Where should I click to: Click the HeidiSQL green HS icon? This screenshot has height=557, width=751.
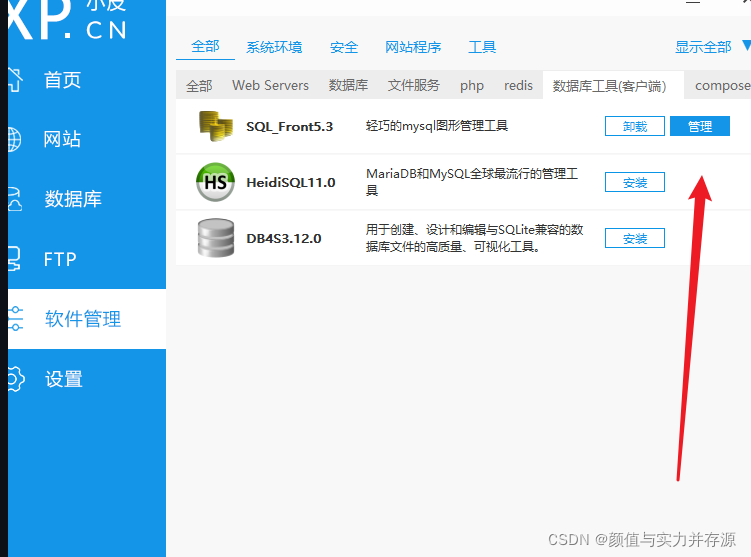(216, 182)
